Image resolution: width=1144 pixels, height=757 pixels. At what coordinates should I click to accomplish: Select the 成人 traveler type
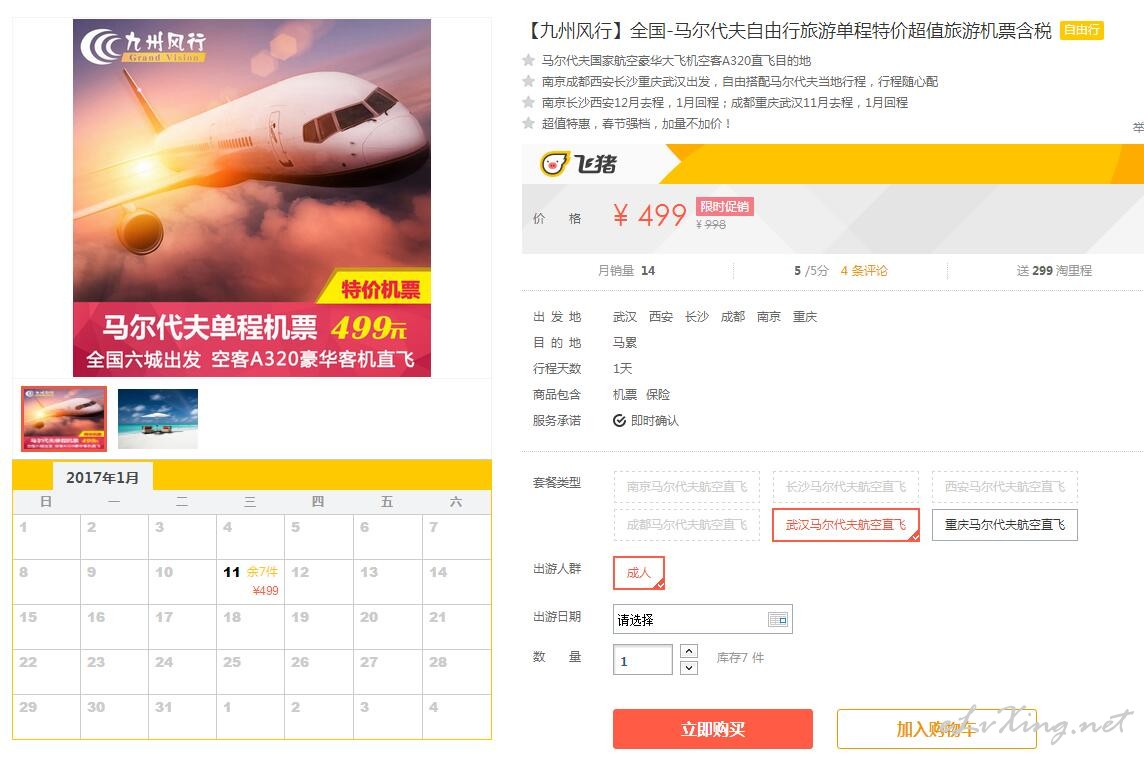click(x=638, y=572)
